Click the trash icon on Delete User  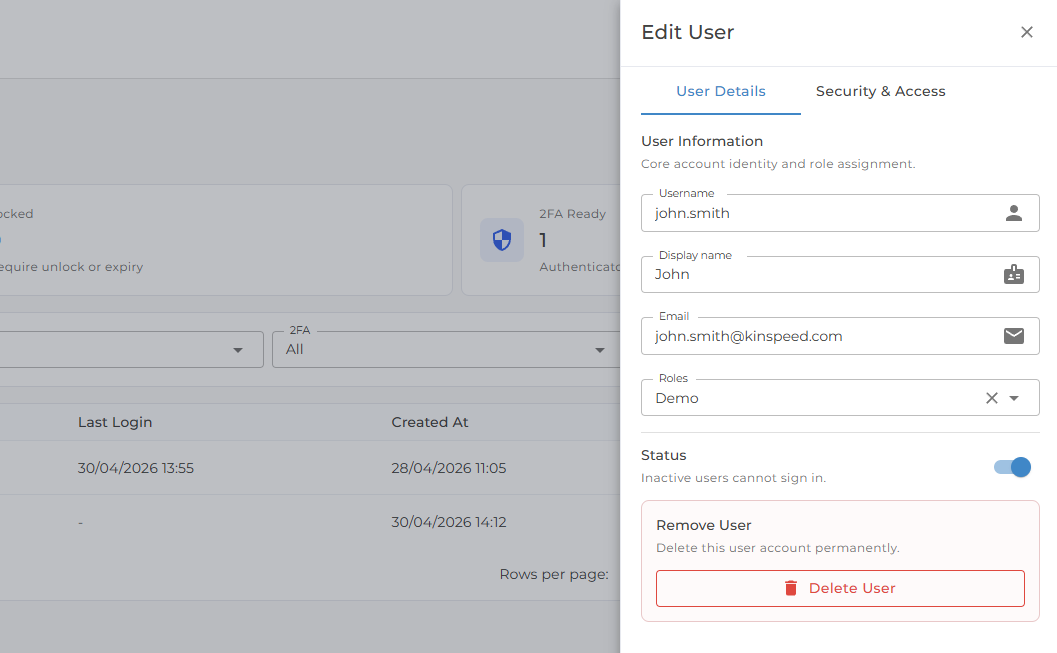[791, 588]
